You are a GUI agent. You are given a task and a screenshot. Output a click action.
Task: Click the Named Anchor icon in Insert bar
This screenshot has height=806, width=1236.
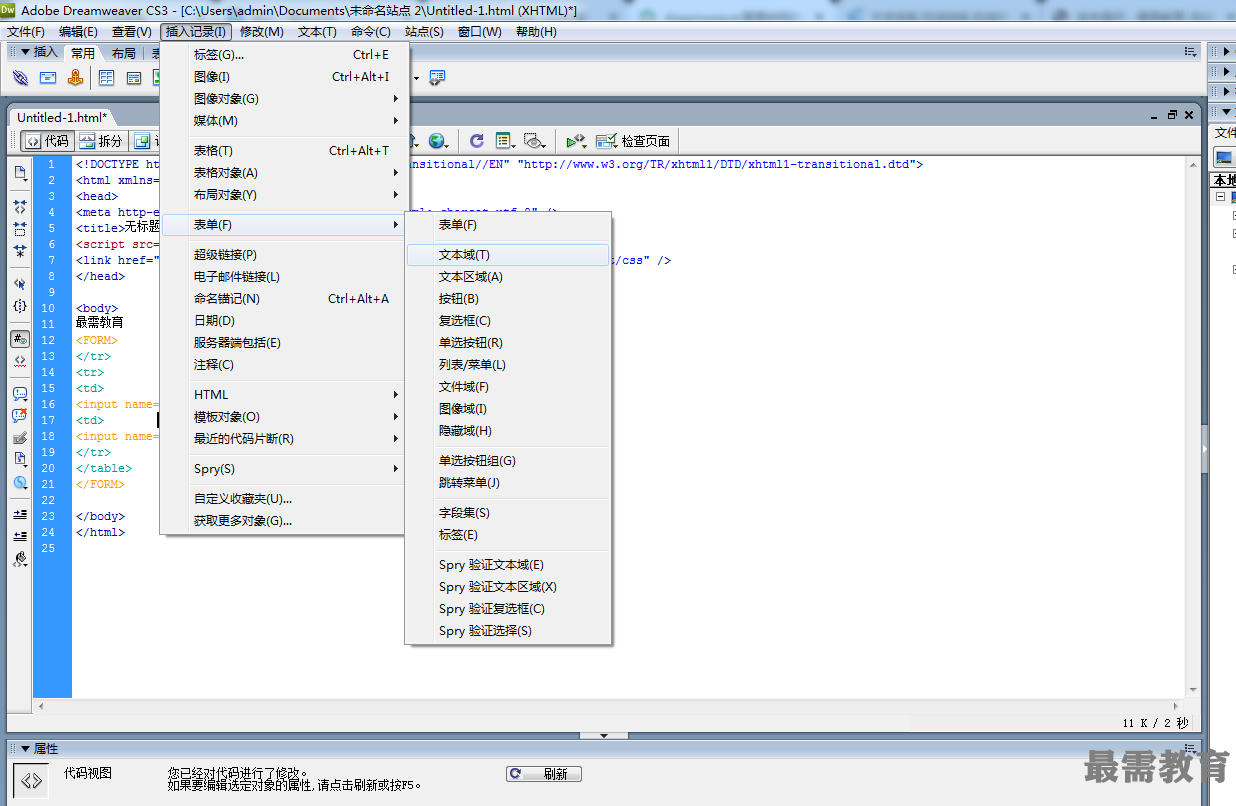75,78
